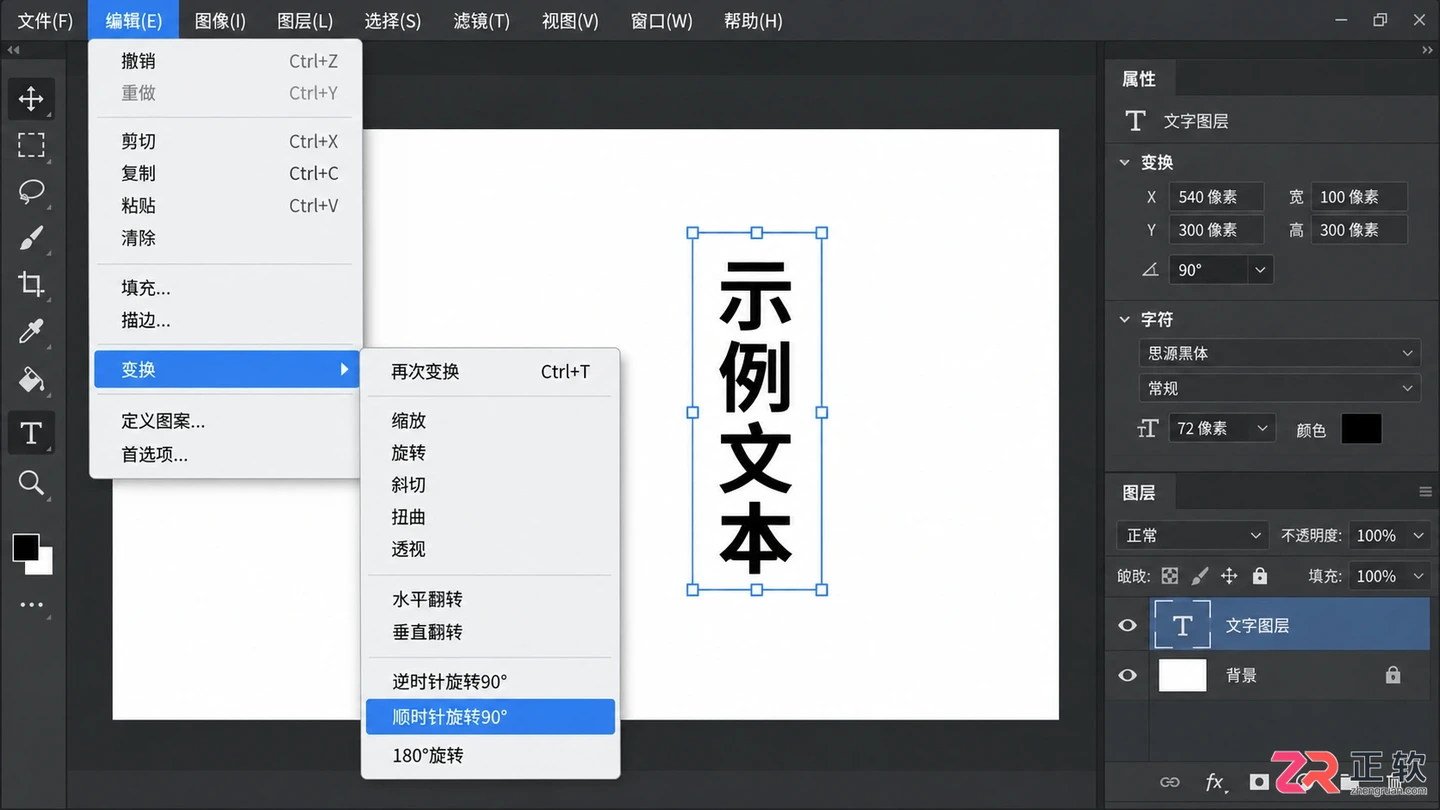
Task: Click 定义图案... menu entry
Action: [x=225, y=422]
